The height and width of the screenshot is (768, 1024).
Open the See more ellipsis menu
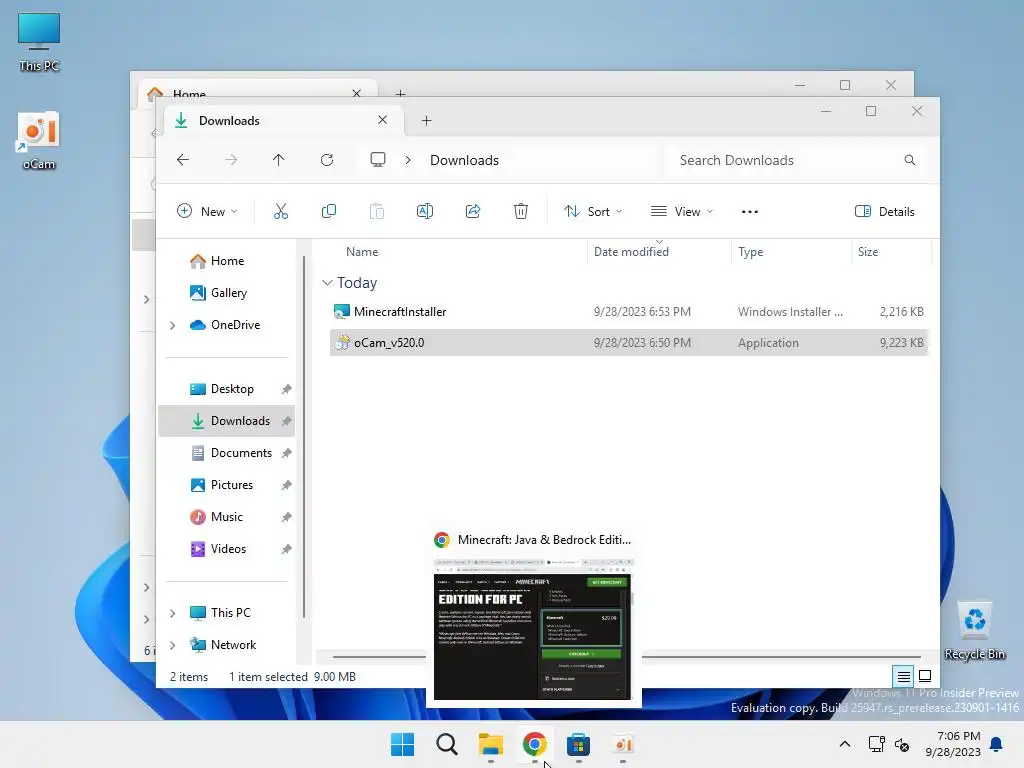click(750, 212)
